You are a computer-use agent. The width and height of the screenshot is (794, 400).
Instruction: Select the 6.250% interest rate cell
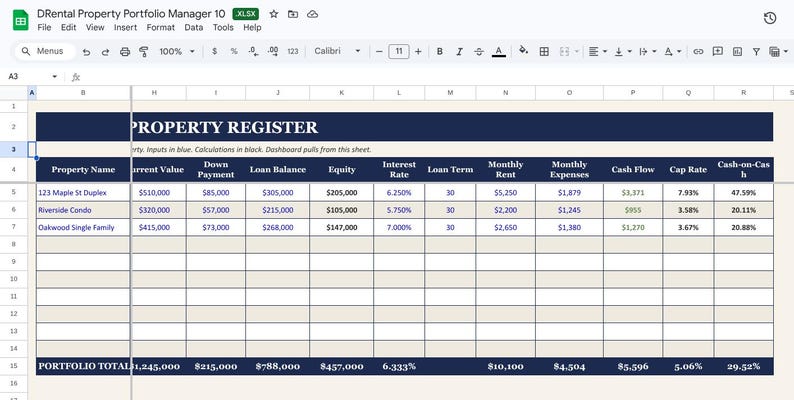[399, 192]
